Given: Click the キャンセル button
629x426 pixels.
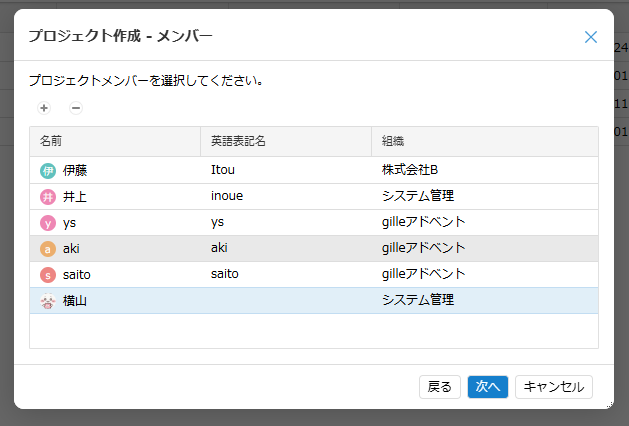Looking at the screenshot, I should (554, 387).
